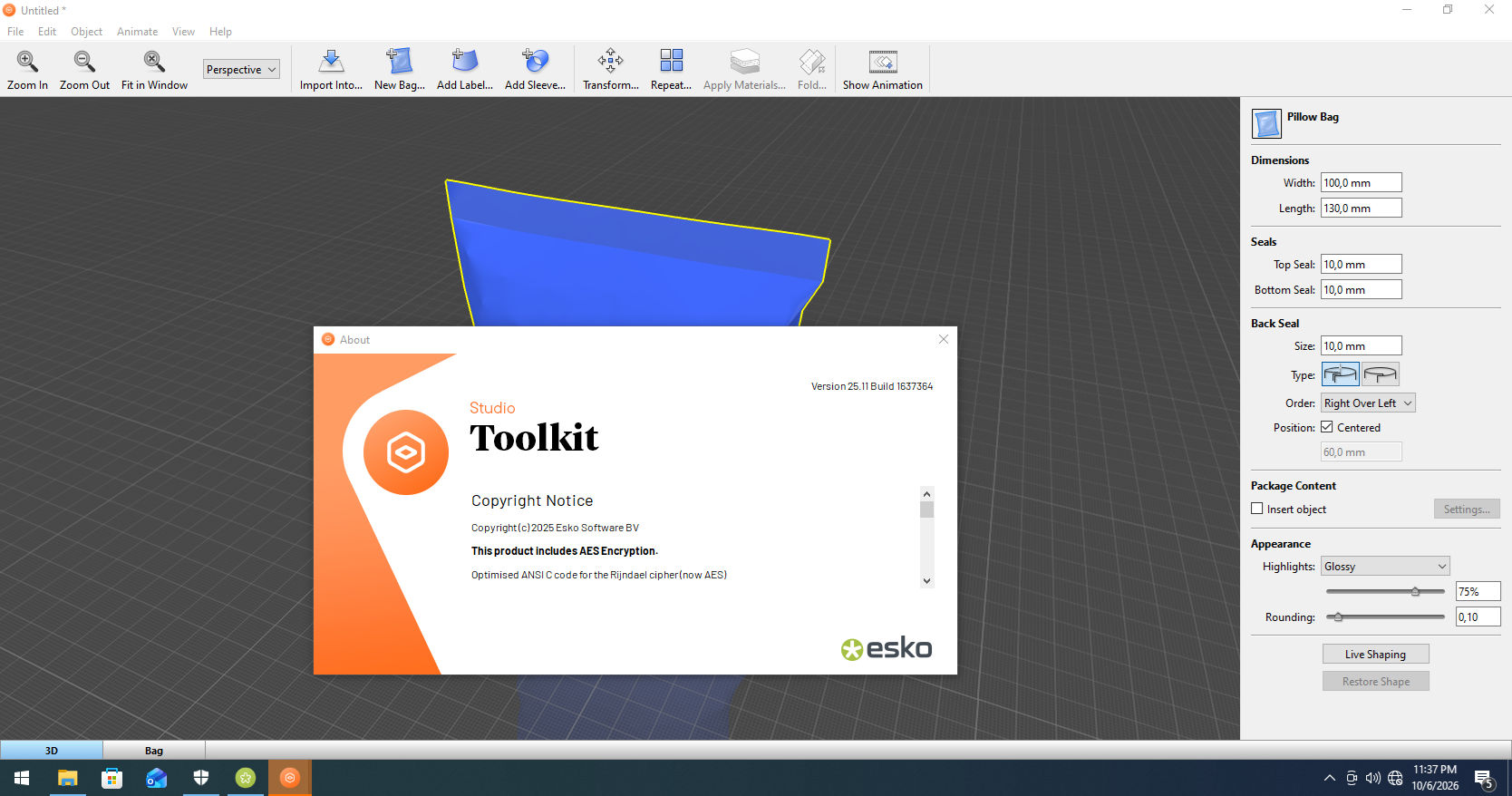Open Outlook from the taskbar

[156, 778]
